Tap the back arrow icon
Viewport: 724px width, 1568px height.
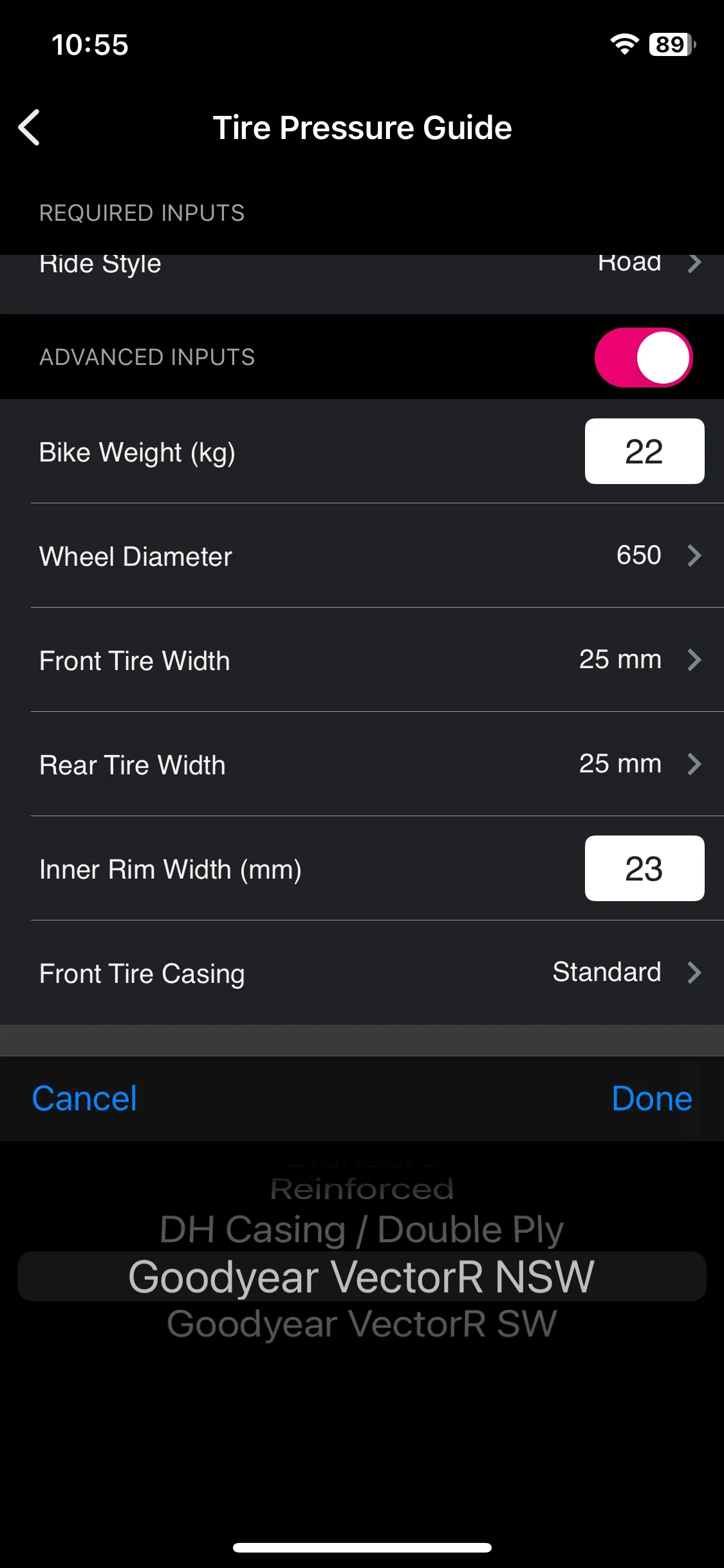pos(30,127)
